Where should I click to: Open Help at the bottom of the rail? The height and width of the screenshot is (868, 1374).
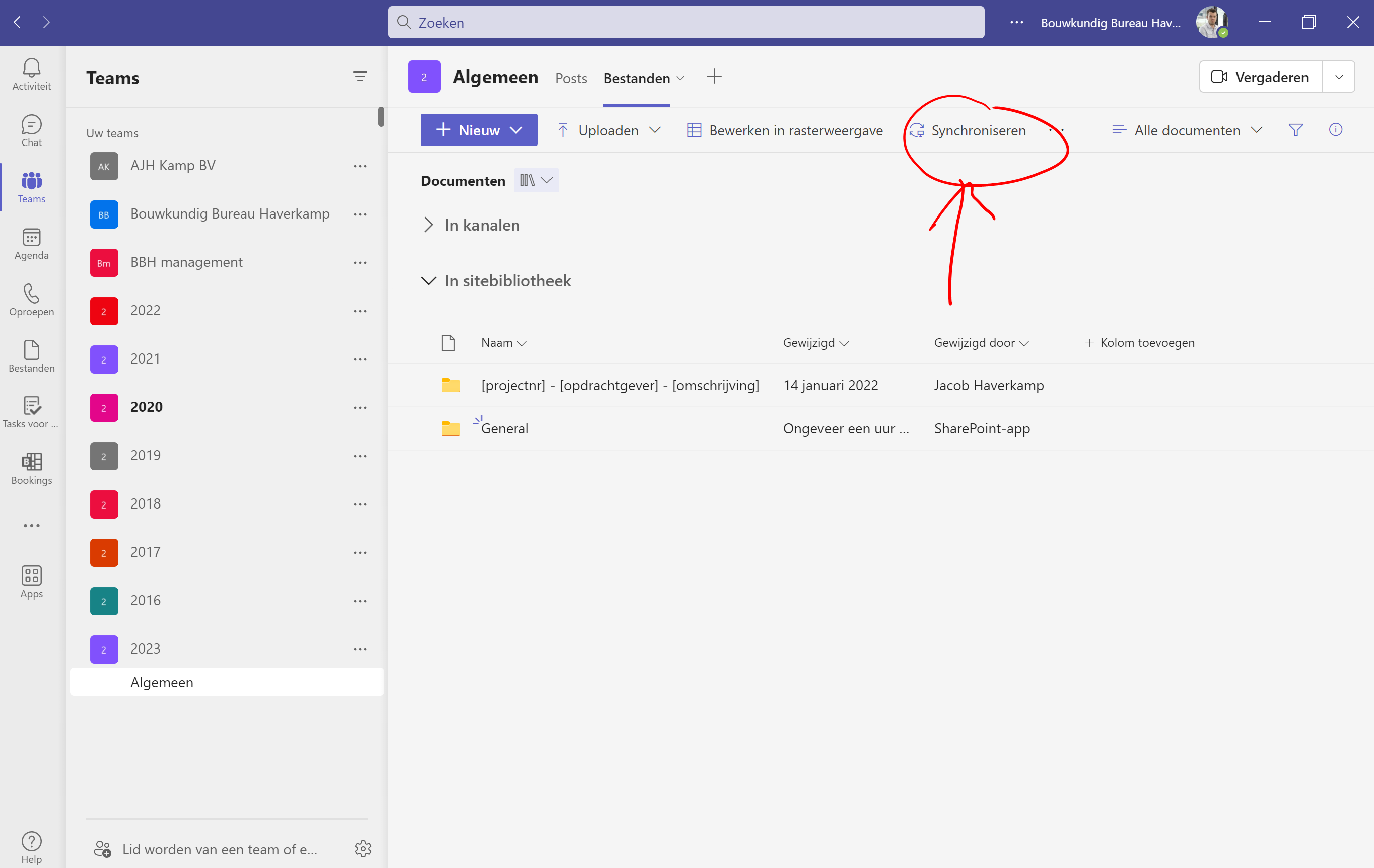31,848
